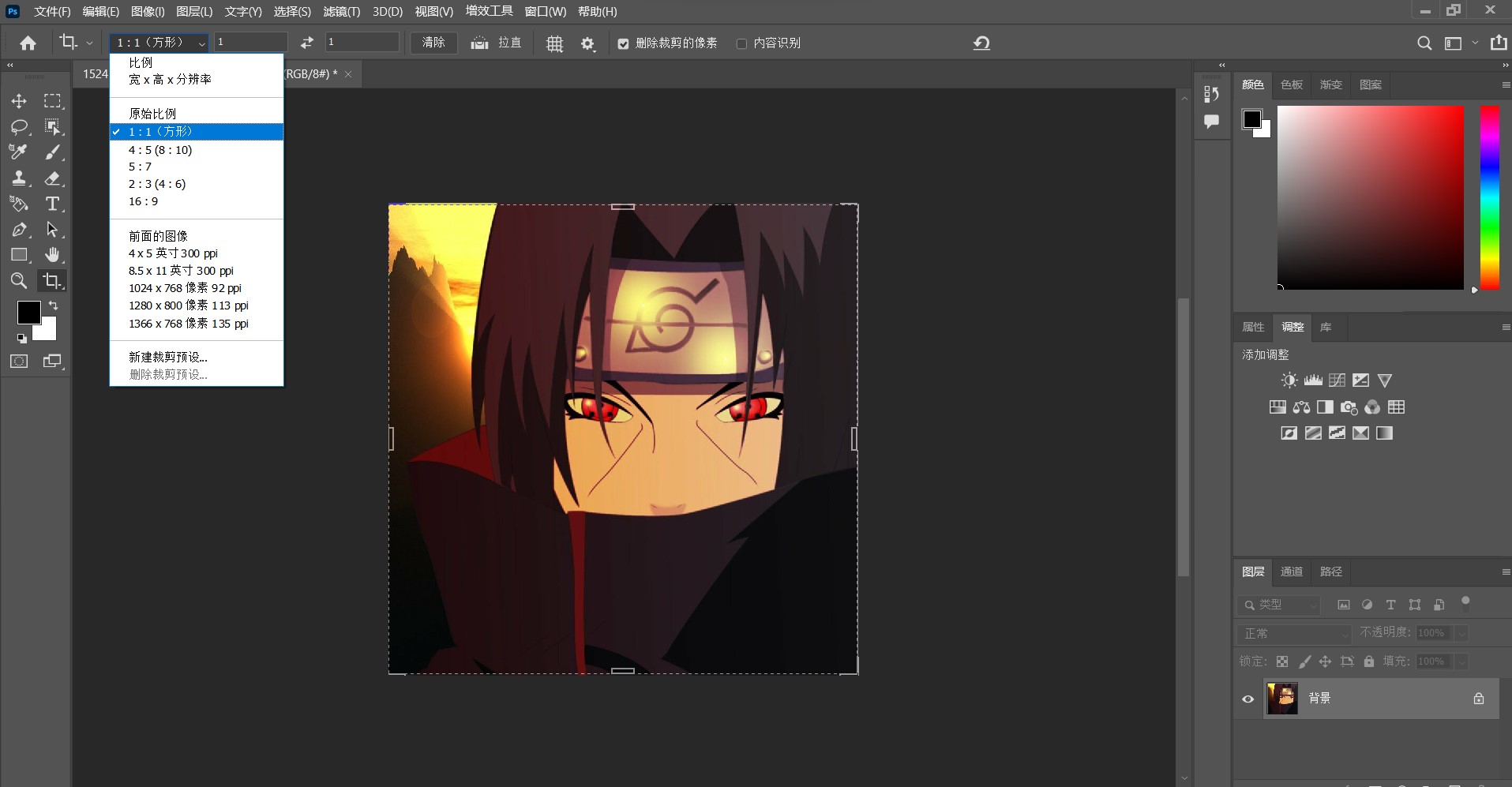Hide the 背景 layer visibility eye
This screenshot has height=787, width=1512.
tap(1247, 699)
